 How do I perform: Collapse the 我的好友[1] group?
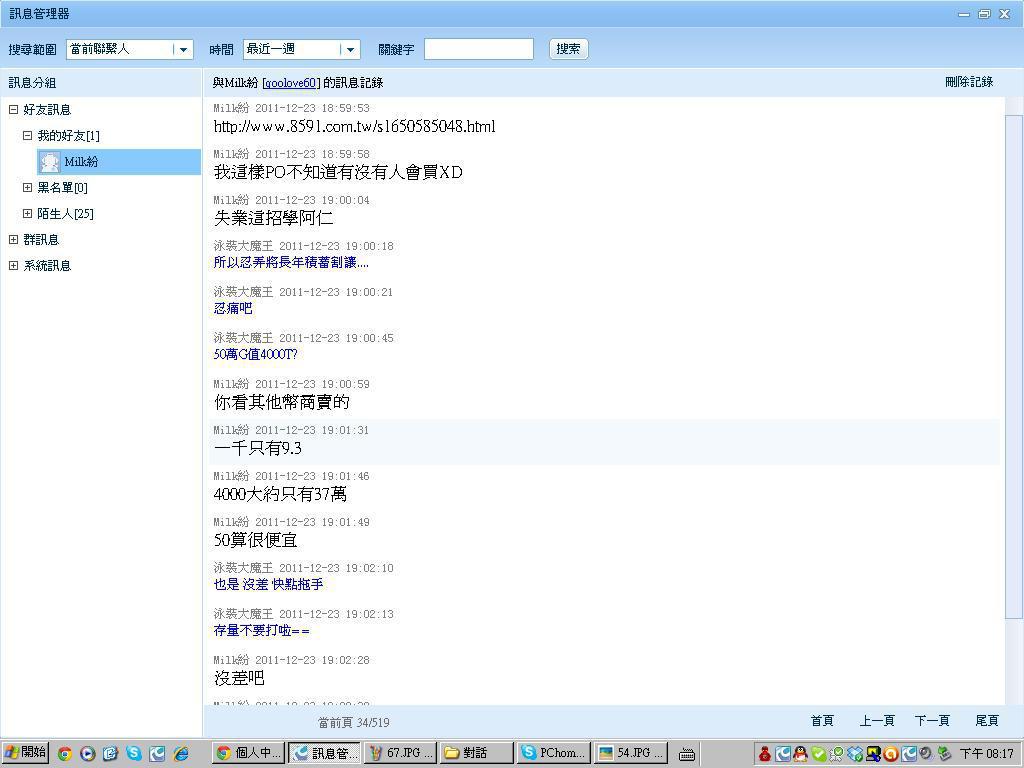point(27,136)
